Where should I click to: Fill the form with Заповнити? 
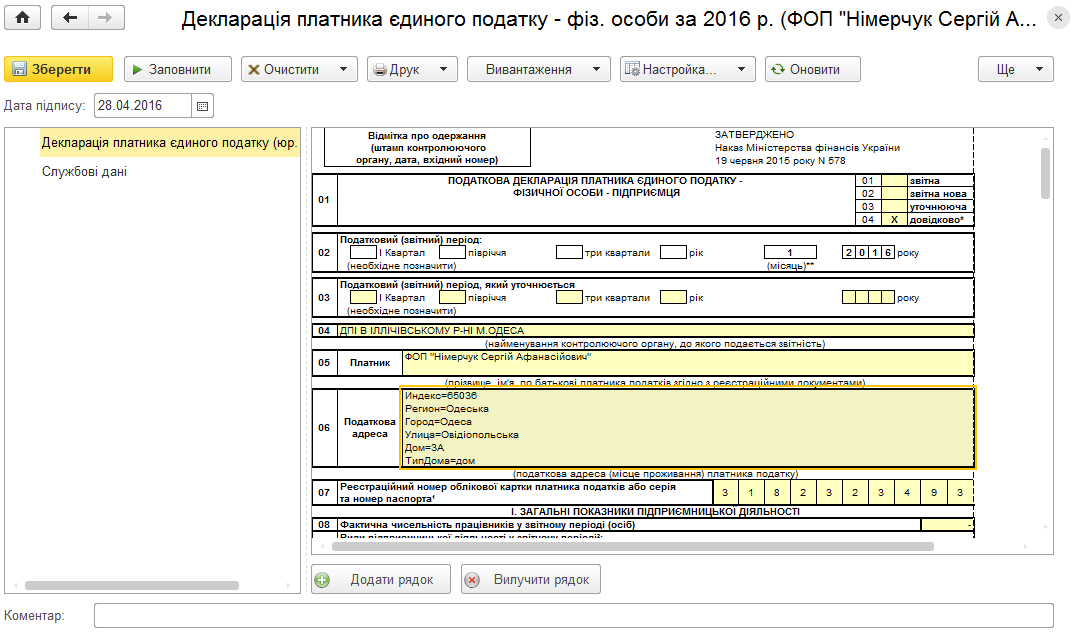click(178, 69)
